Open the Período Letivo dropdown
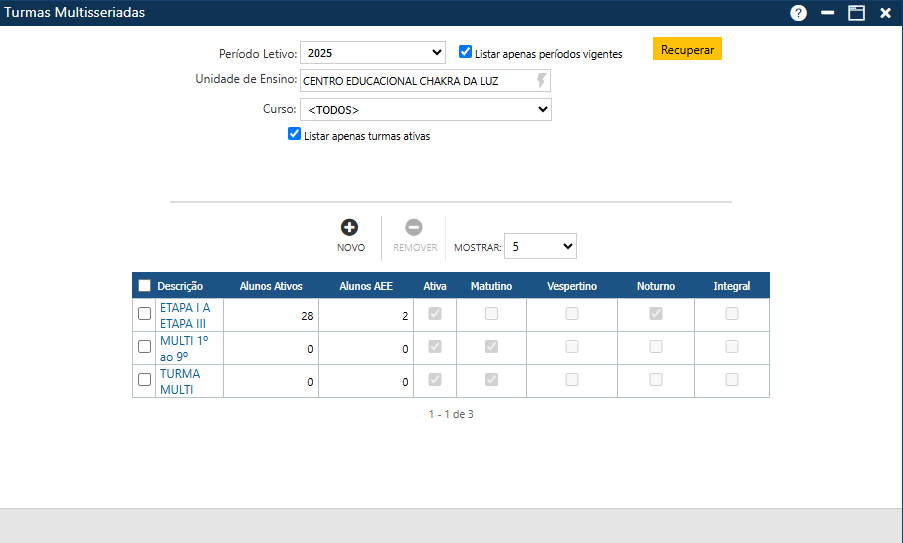903x543 pixels. [x=374, y=53]
